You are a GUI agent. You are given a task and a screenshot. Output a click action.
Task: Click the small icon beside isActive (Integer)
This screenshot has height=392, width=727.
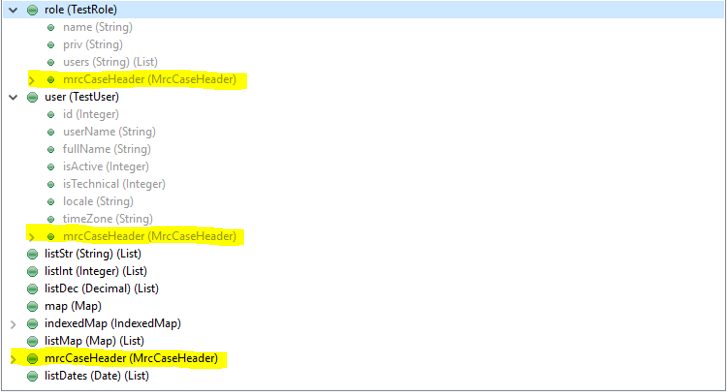click(51, 167)
